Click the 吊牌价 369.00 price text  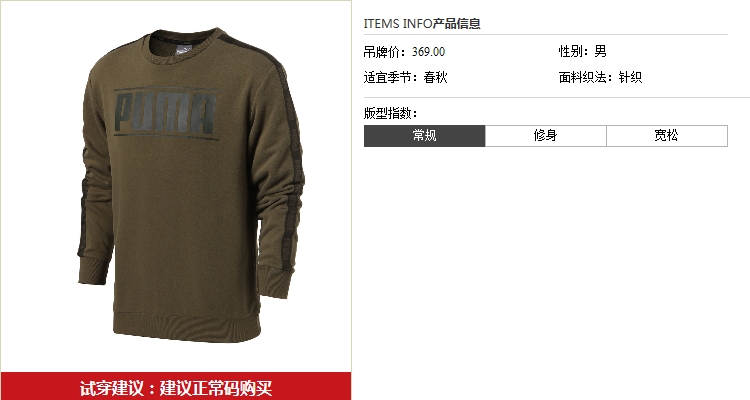click(x=404, y=52)
